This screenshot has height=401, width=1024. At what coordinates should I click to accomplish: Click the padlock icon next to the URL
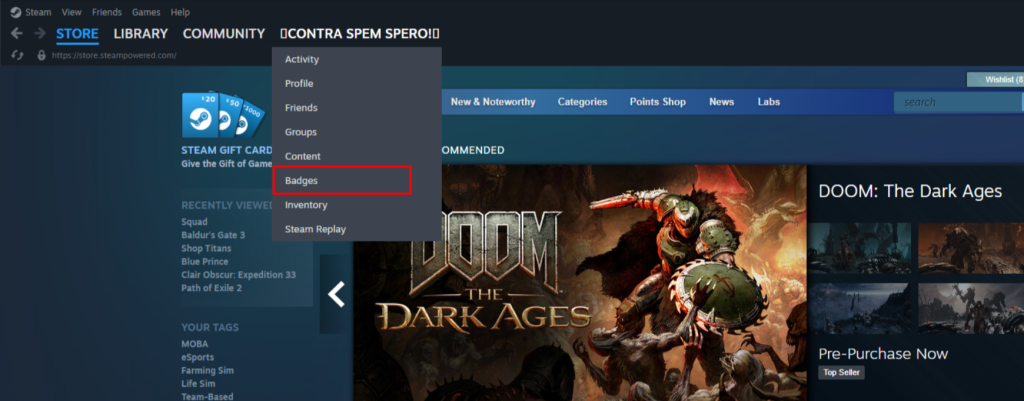(42, 56)
